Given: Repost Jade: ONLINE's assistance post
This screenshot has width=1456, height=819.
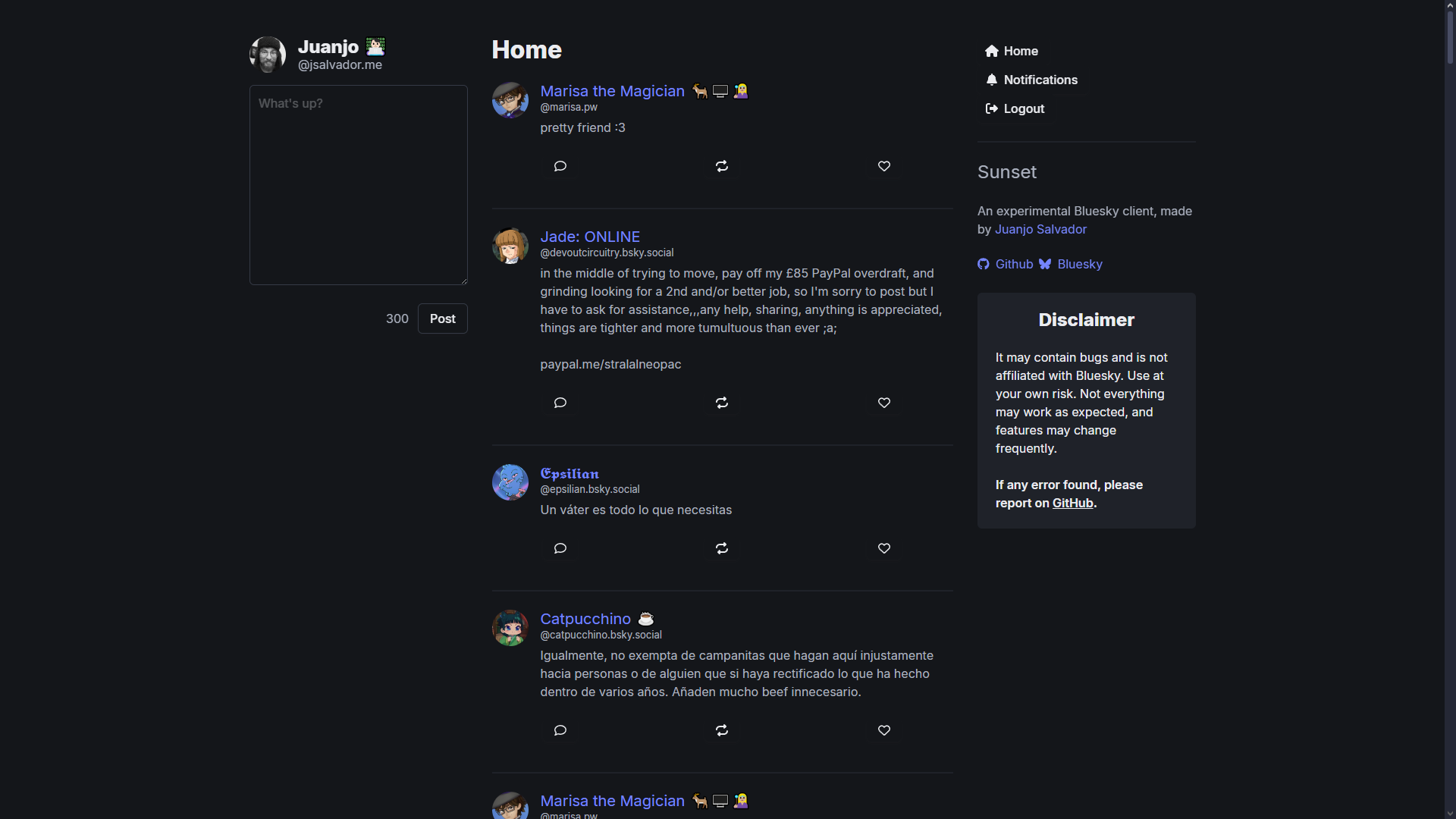Looking at the screenshot, I should 722,403.
